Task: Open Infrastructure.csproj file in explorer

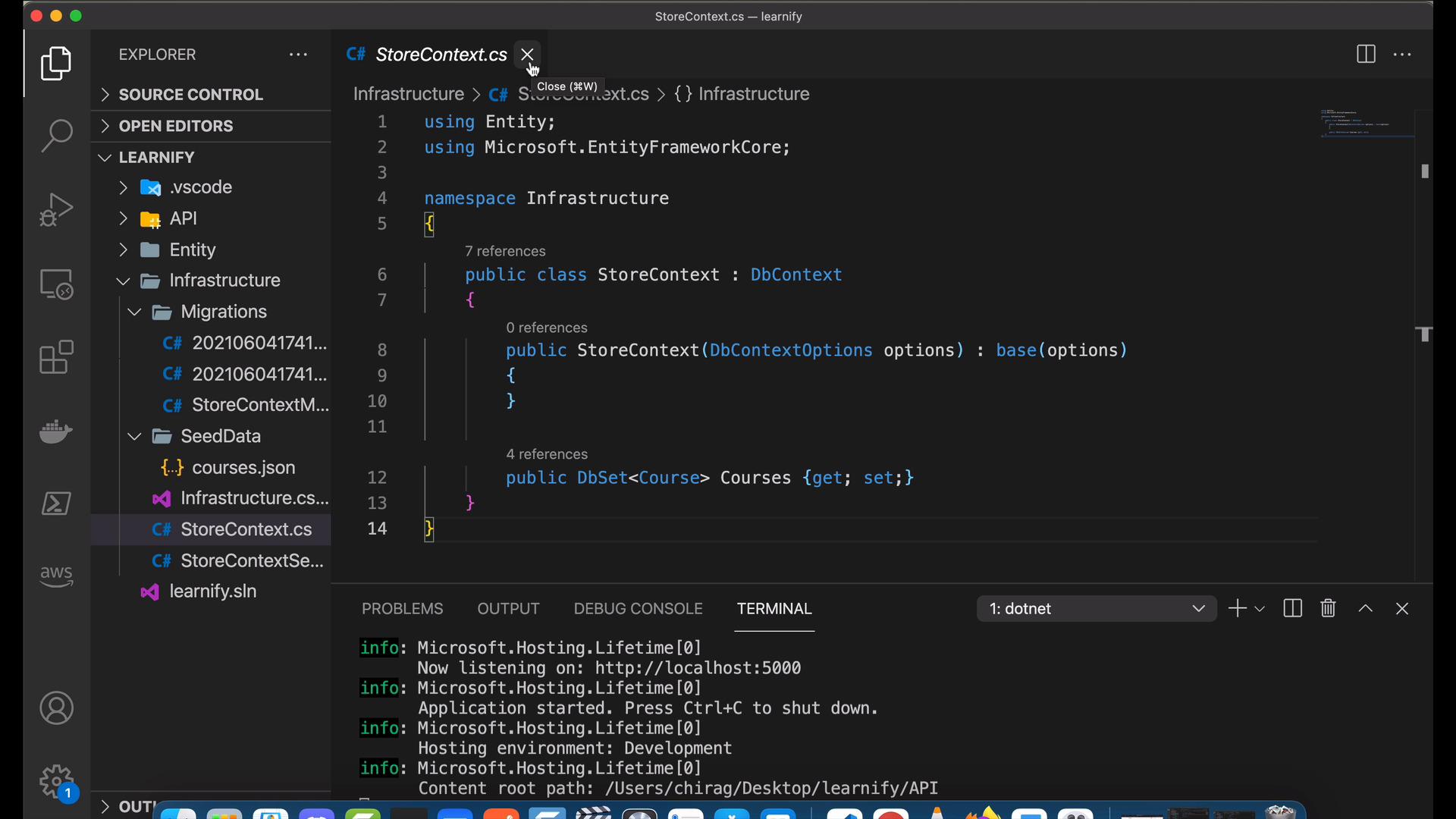Action: [211, 498]
